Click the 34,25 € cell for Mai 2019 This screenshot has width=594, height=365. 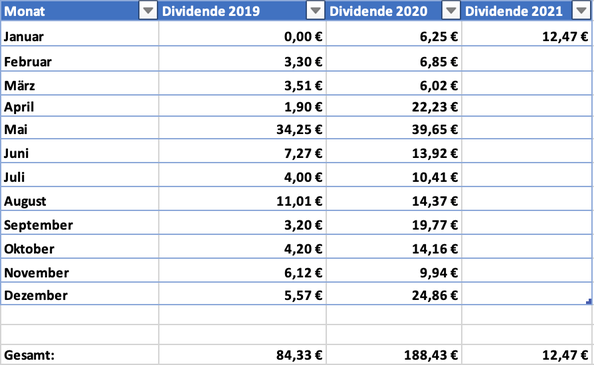click(x=242, y=129)
